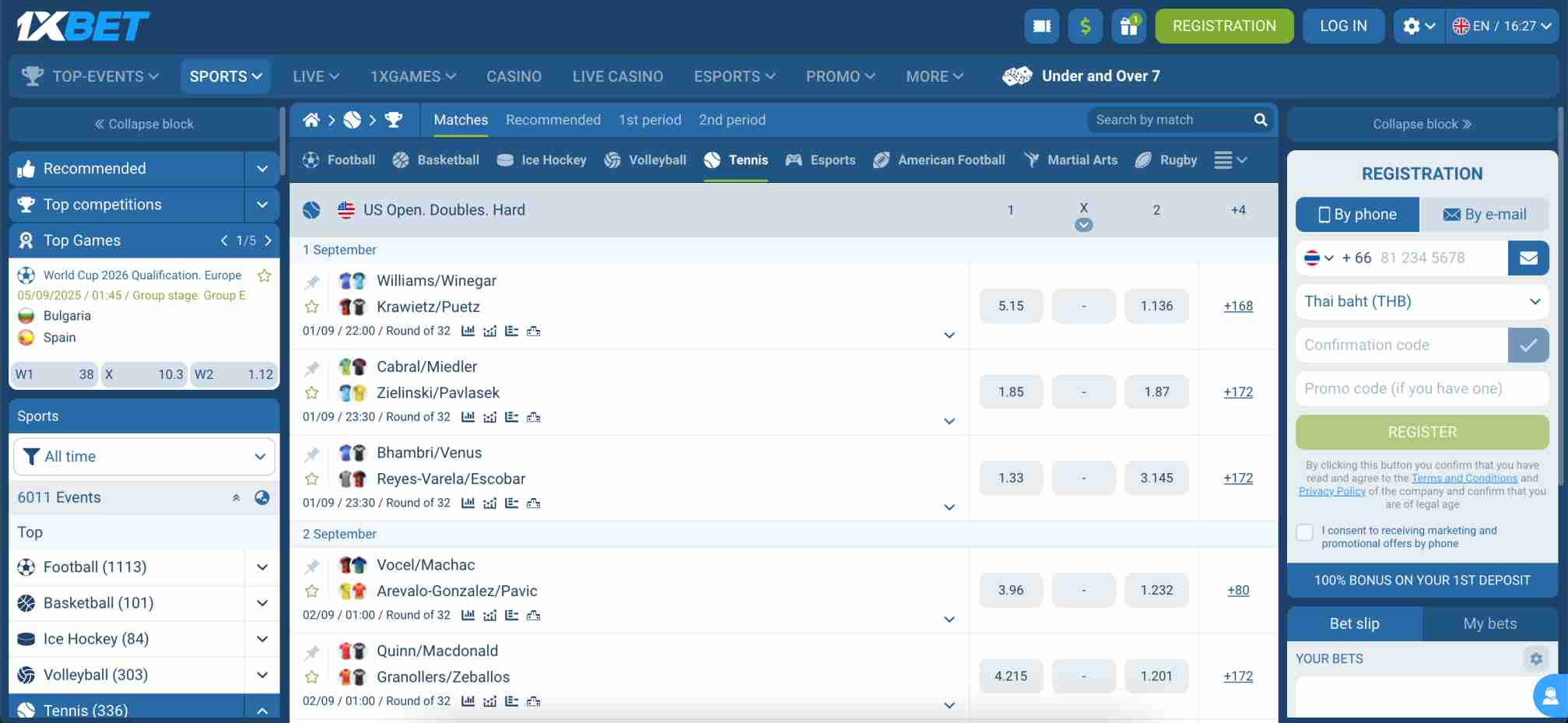Viewport: 1568px width, 723px height.
Task: Add Cabral/Miedler match to favorites
Action: 312,393
